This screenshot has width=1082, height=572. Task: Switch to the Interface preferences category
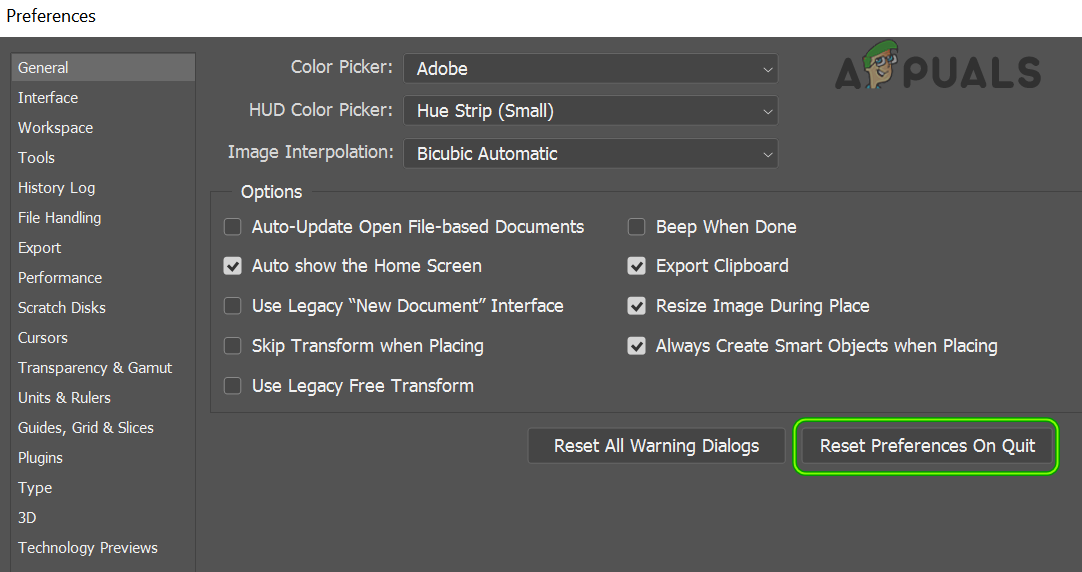[48, 98]
